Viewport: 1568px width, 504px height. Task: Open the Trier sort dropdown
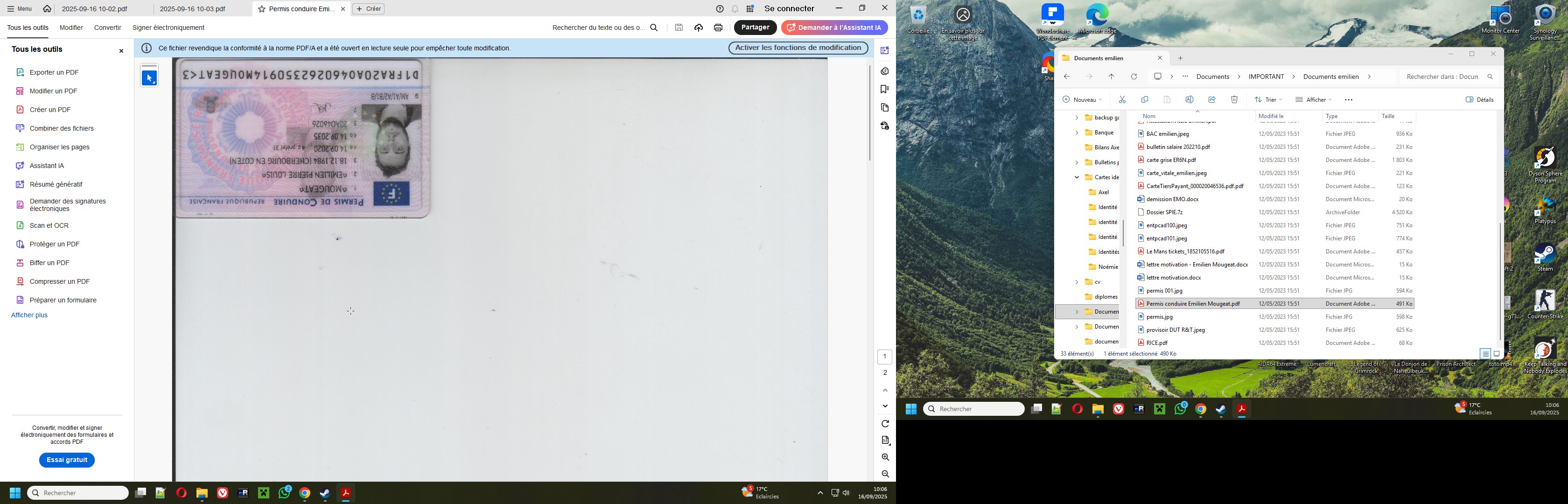1268,100
